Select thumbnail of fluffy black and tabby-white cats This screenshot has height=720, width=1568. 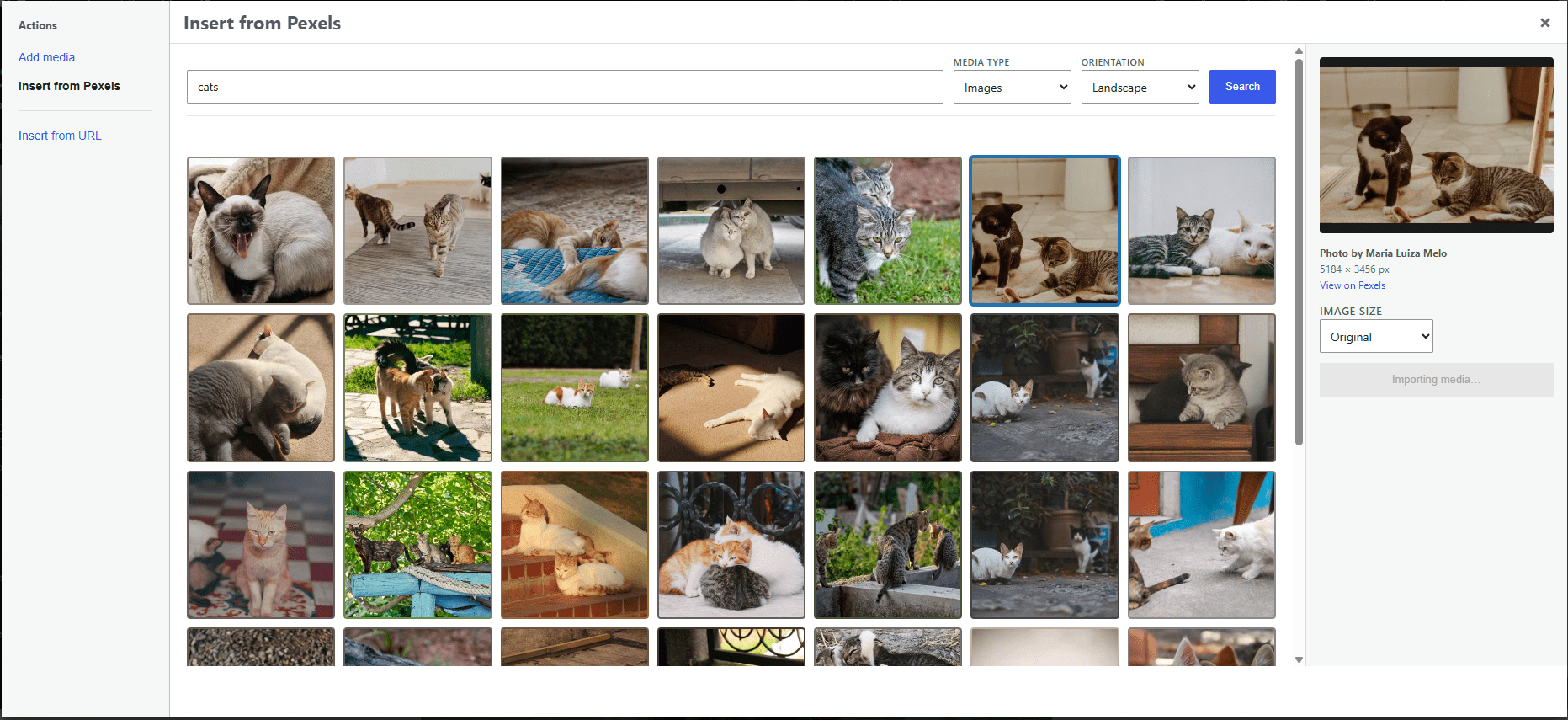click(x=888, y=387)
